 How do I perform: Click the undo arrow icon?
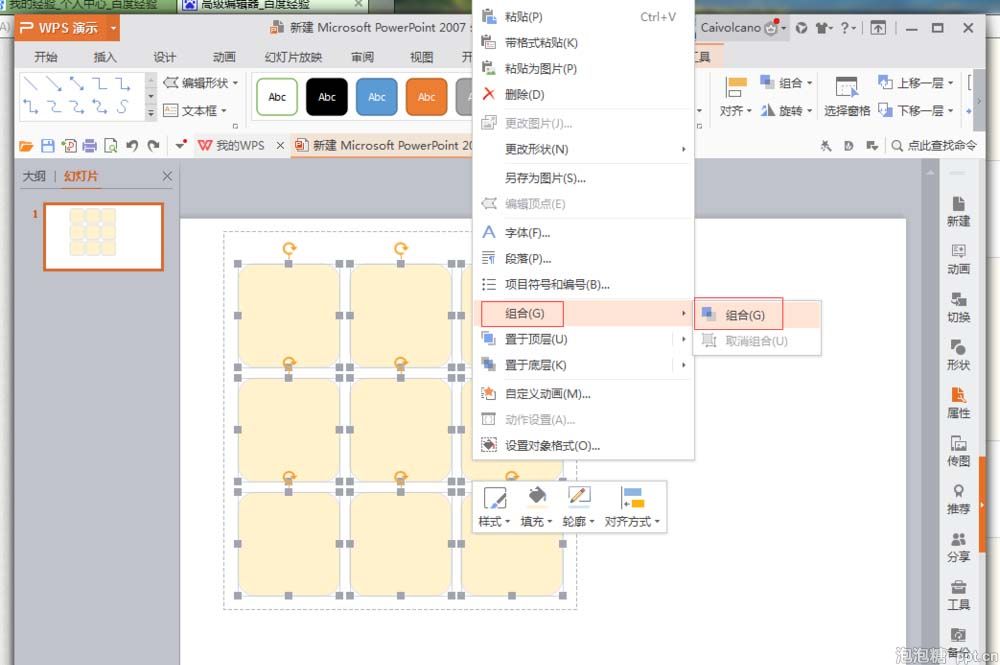(132, 146)
